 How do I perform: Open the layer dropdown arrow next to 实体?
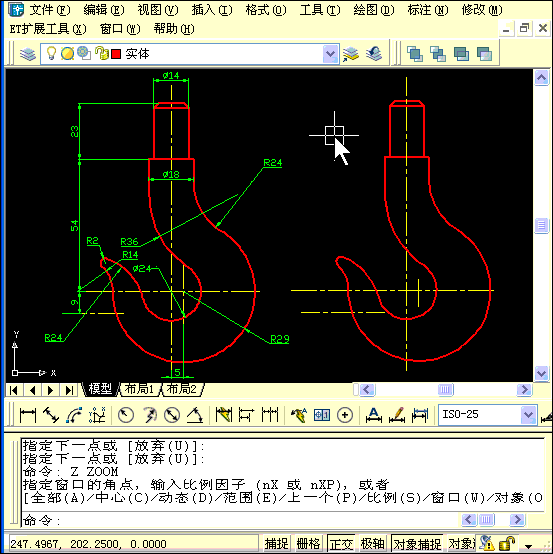pos(330,54)
